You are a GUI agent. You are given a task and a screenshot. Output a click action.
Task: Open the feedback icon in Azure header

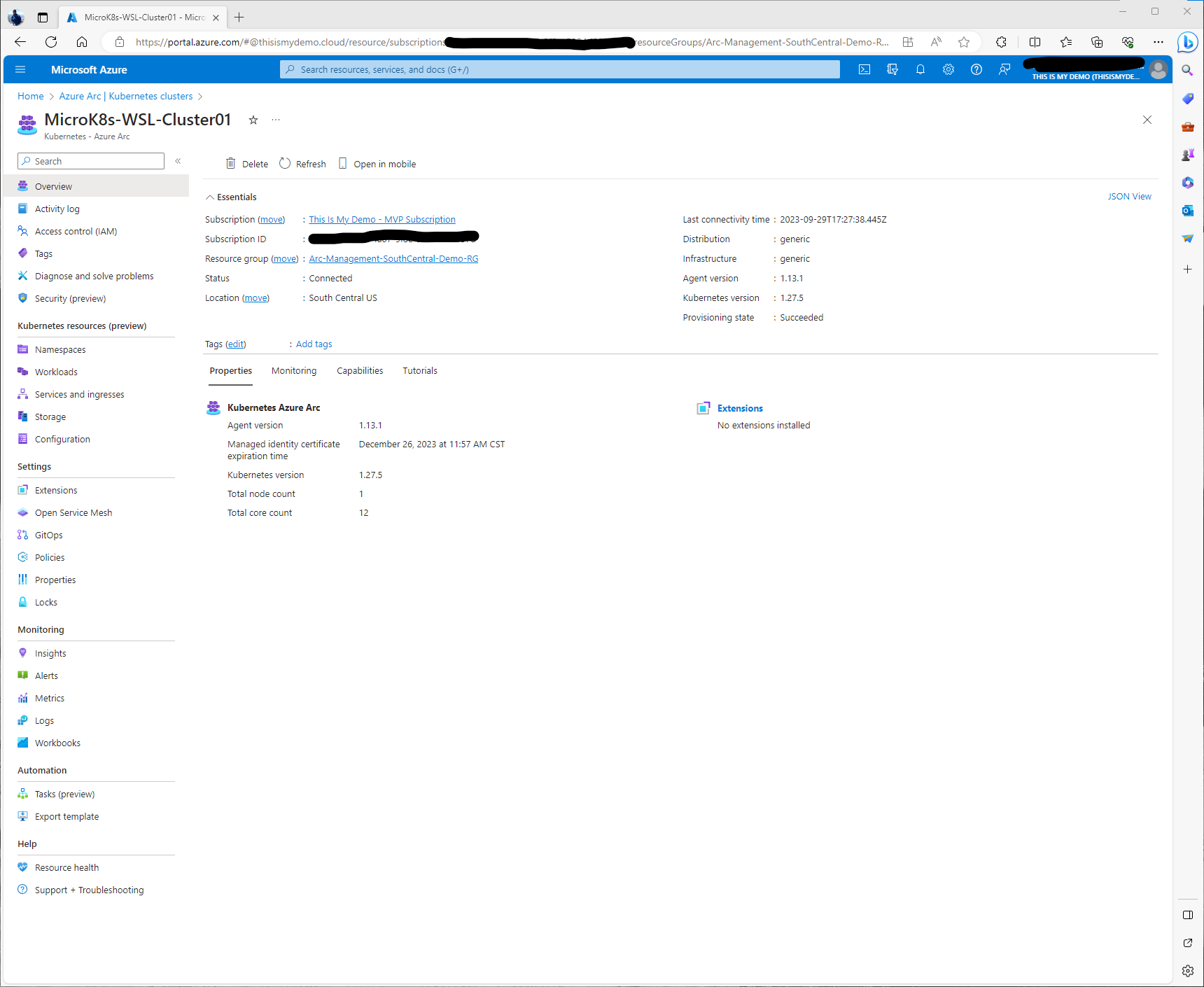click(x=1004, y=69)
